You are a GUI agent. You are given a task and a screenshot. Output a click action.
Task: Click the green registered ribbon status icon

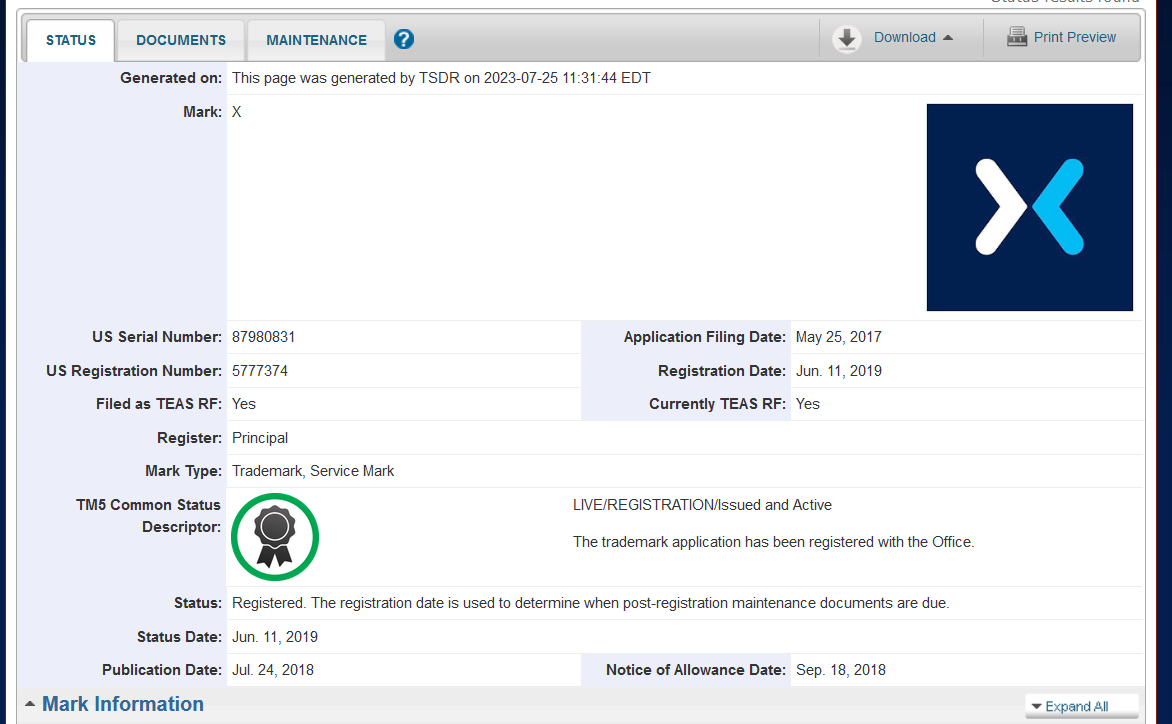click(x=275, y=537)
